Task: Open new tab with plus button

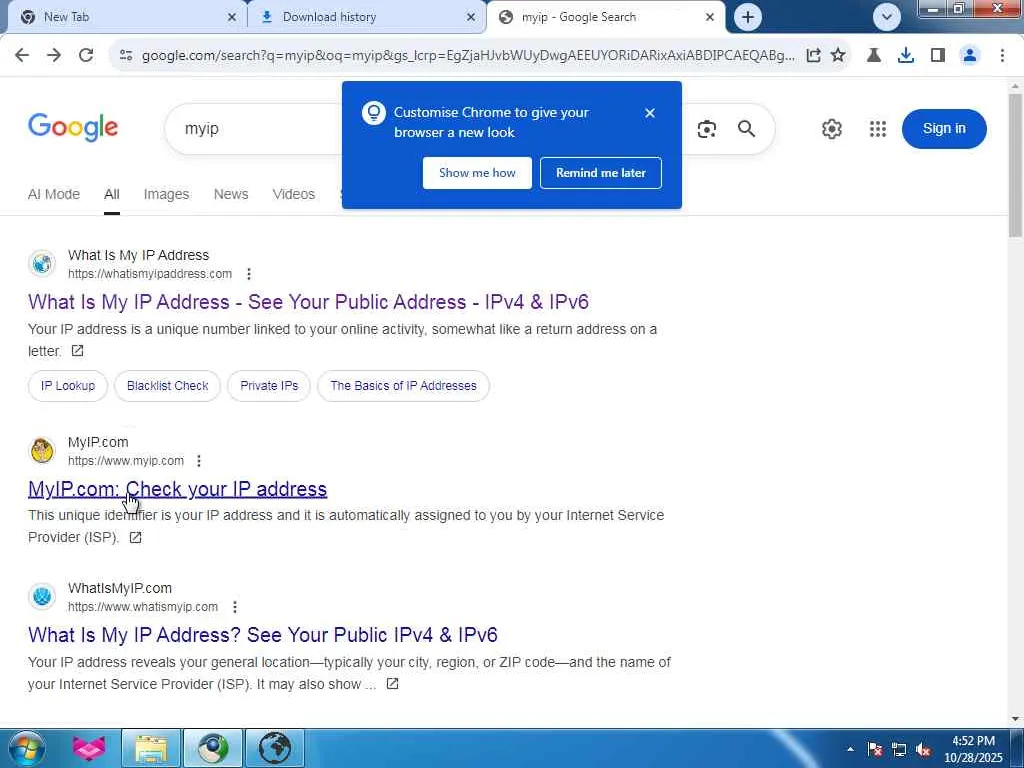Action: (x=748, y=17)
